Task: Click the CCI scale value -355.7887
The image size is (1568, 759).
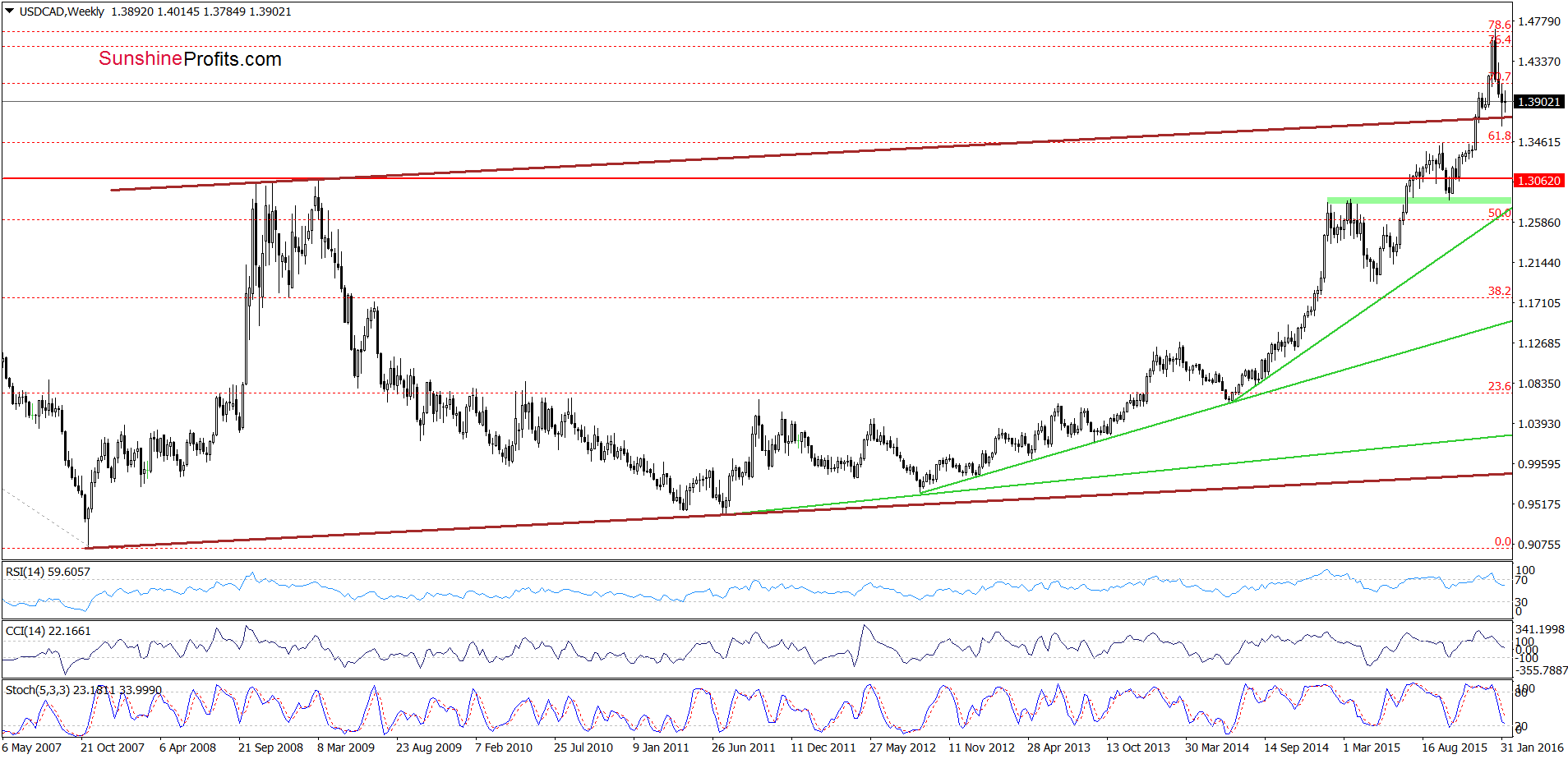Action: click(x=1540, y=670)
